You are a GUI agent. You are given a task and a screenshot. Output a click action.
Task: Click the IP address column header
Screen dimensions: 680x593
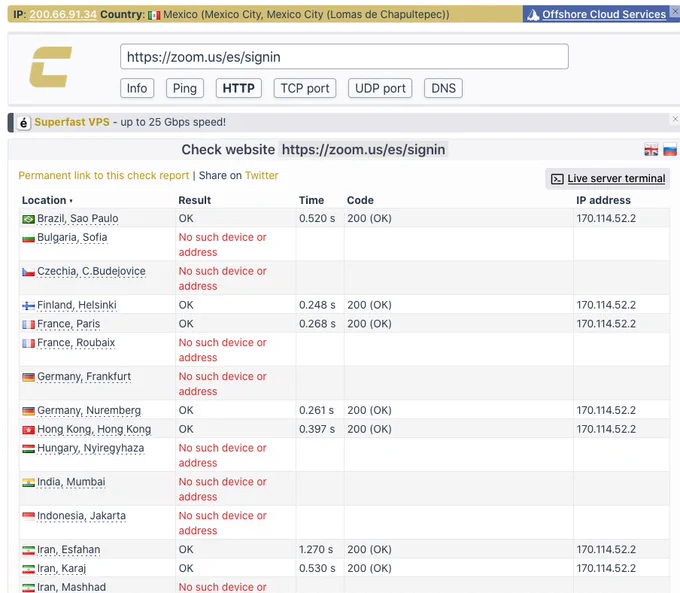(603, 200)
